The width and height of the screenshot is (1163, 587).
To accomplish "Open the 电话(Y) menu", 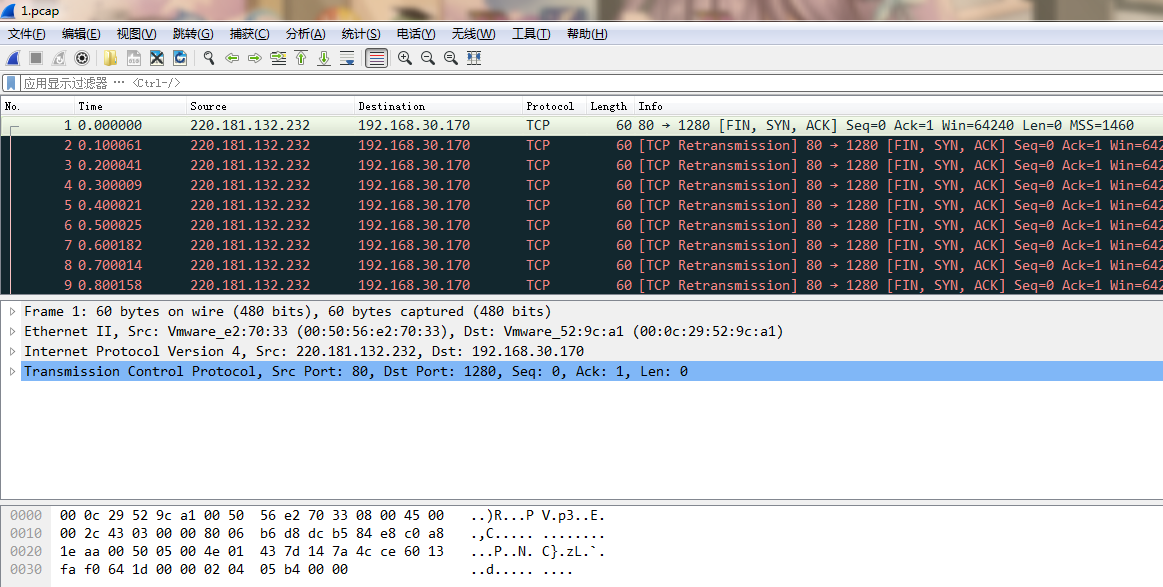I will pyautogui.click(x=416, y=33).
